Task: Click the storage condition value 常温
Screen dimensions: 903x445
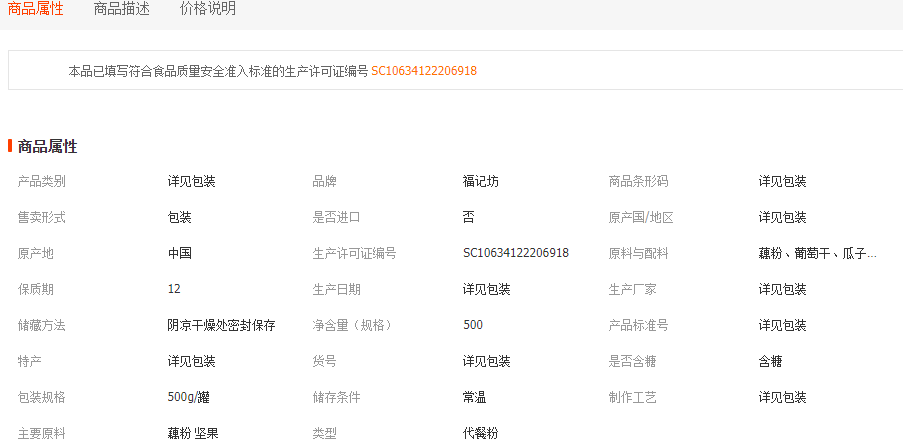Action: pos(475,397)
